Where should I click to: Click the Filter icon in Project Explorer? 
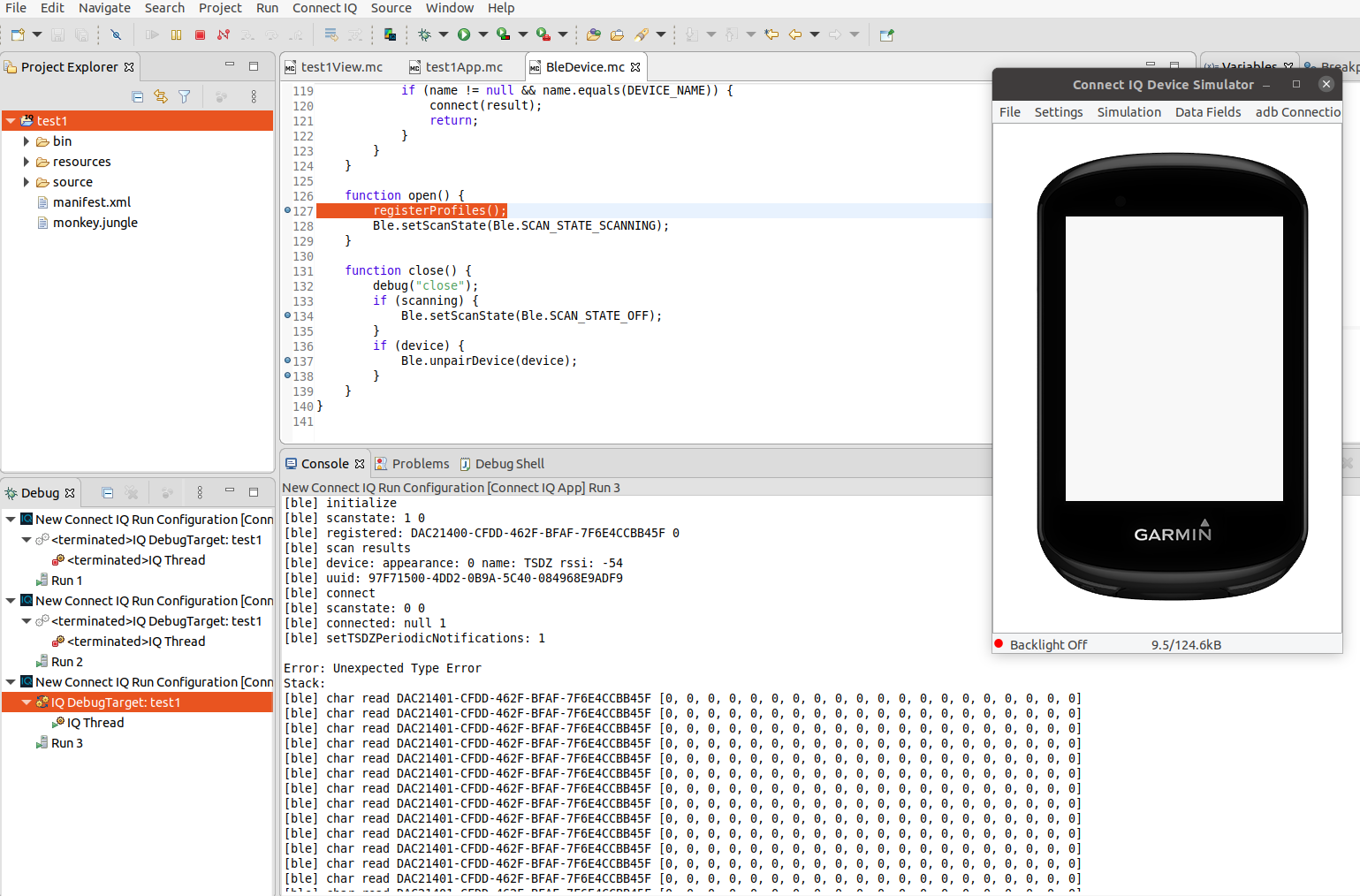(x=185, y=96)
